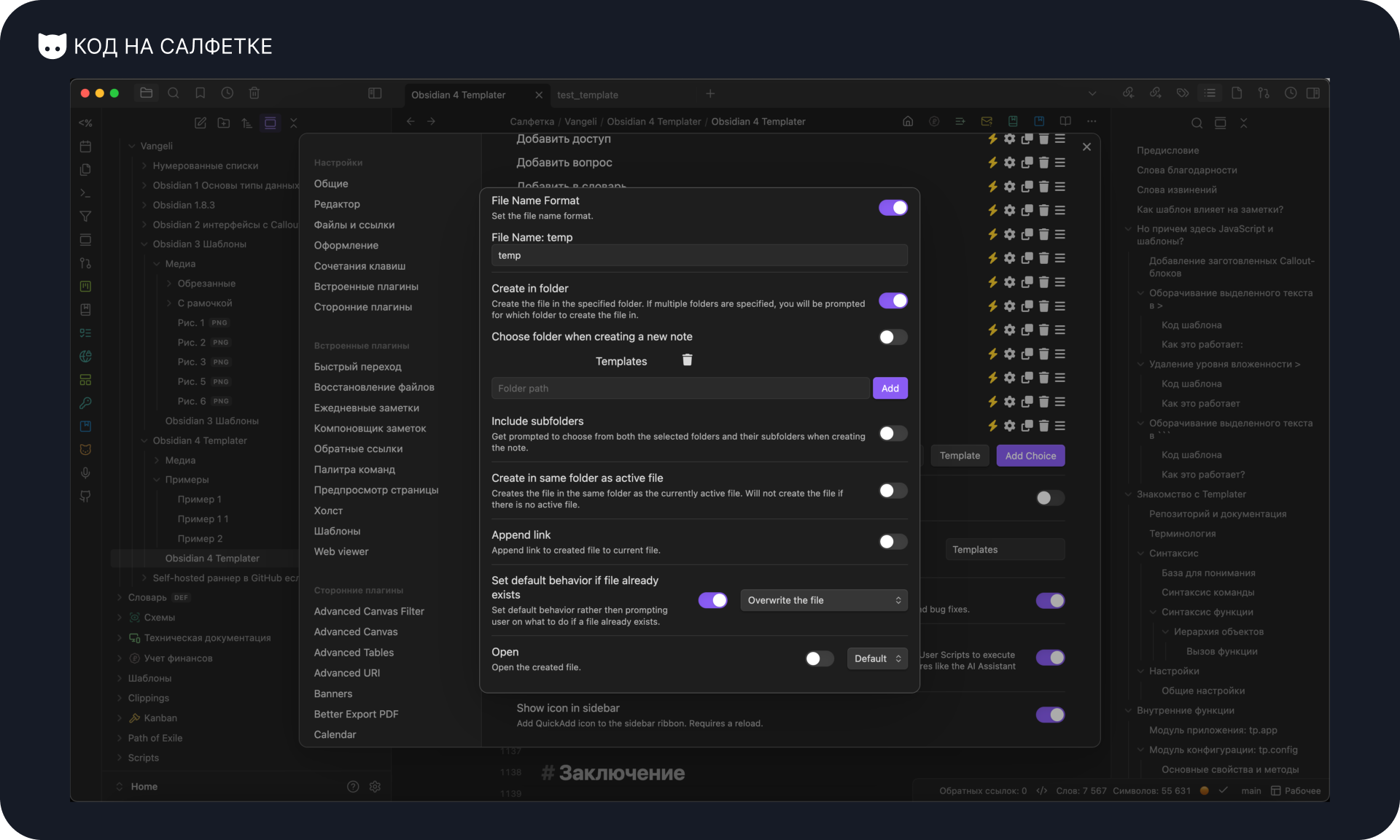Open the tab list chevron dropdown
The image size is (1400, 840).
1092,93
